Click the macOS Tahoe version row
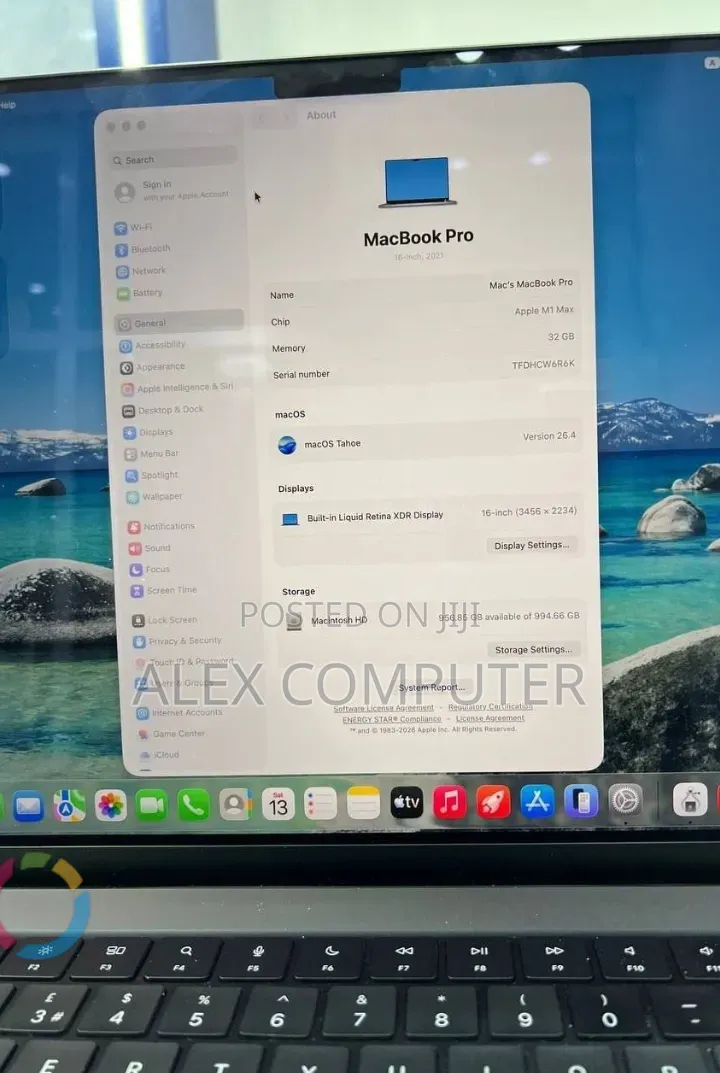 pos(427,440)
